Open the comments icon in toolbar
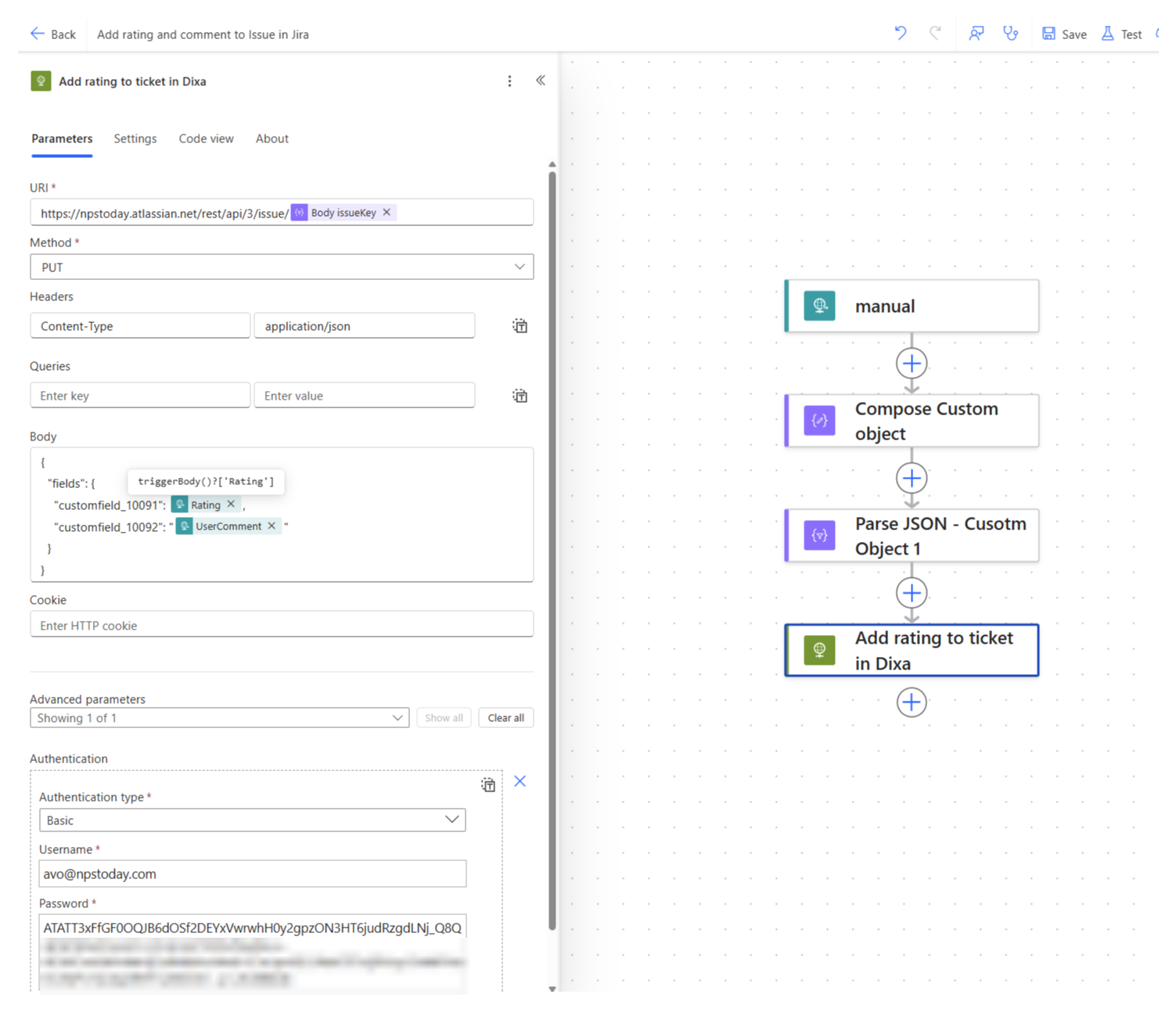Screen dimensions: 1176x1012 (976, 34)
